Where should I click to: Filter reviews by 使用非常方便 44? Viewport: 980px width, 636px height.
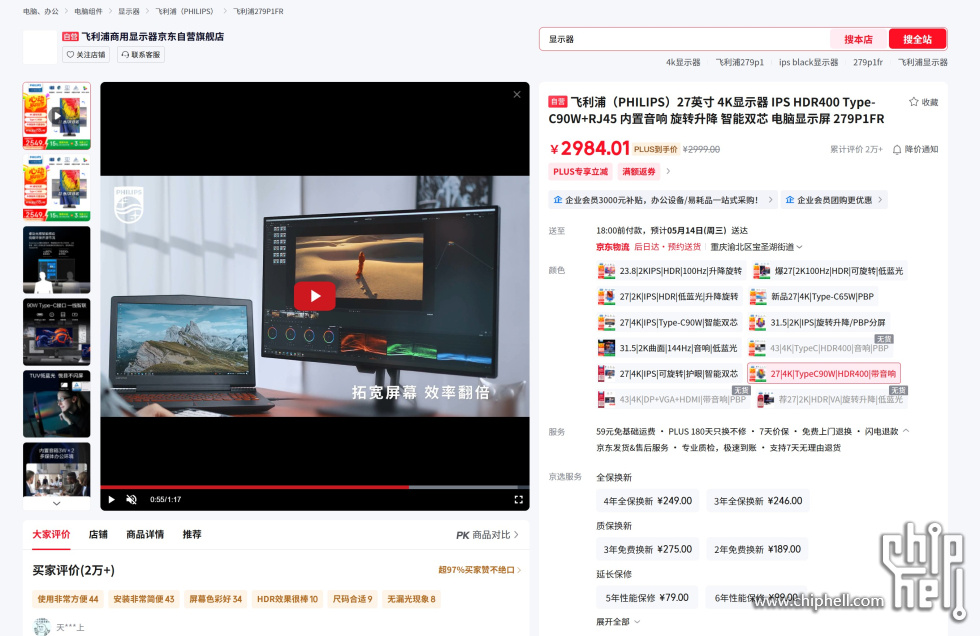click(68, 599)
